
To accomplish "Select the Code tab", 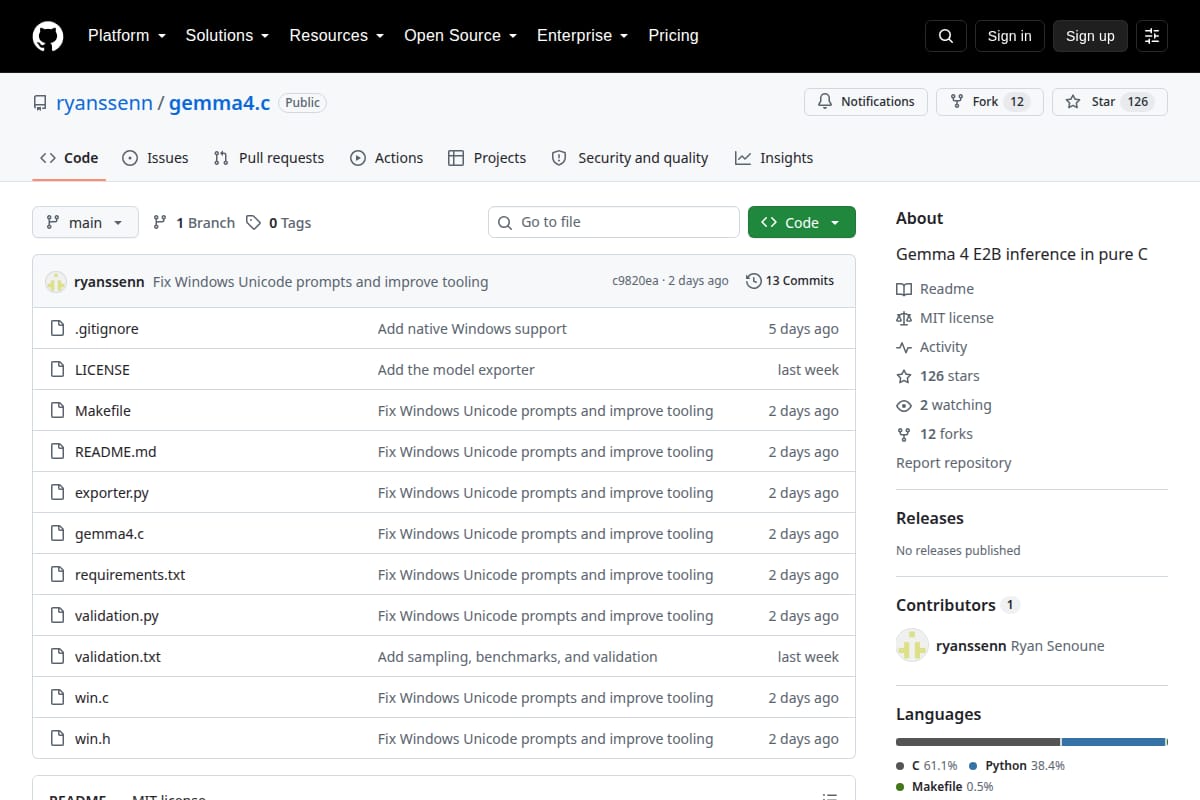I will coord(69,158).
